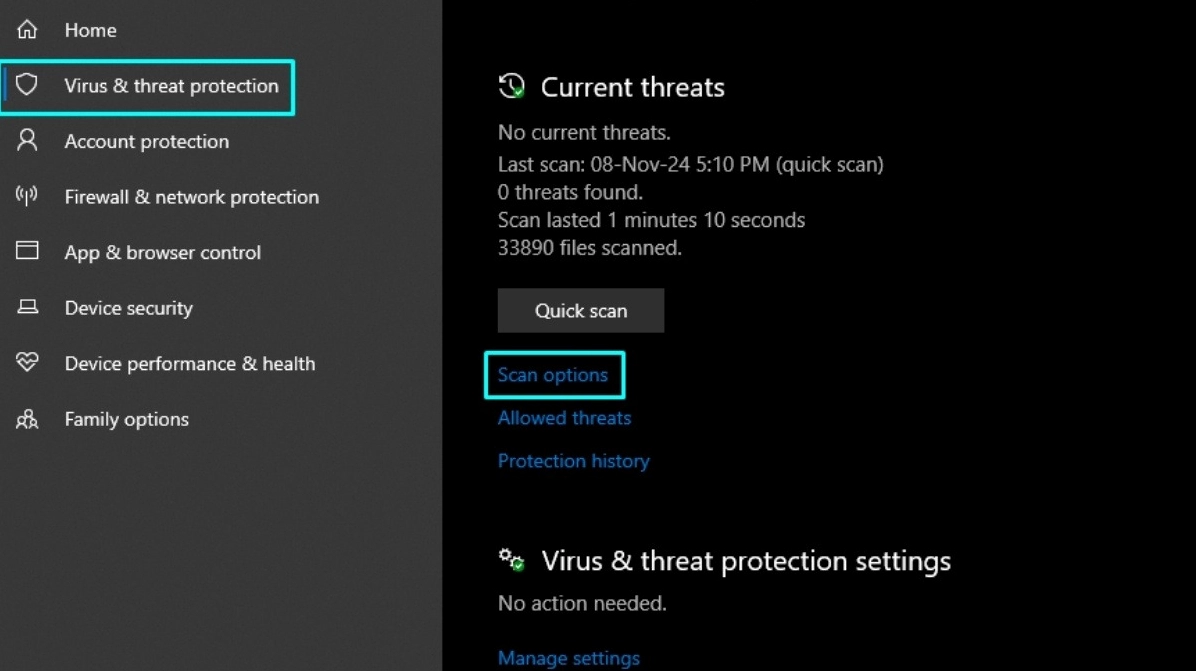
Task: Open Account protection via its person icon
Action: (x=27, y=141)
